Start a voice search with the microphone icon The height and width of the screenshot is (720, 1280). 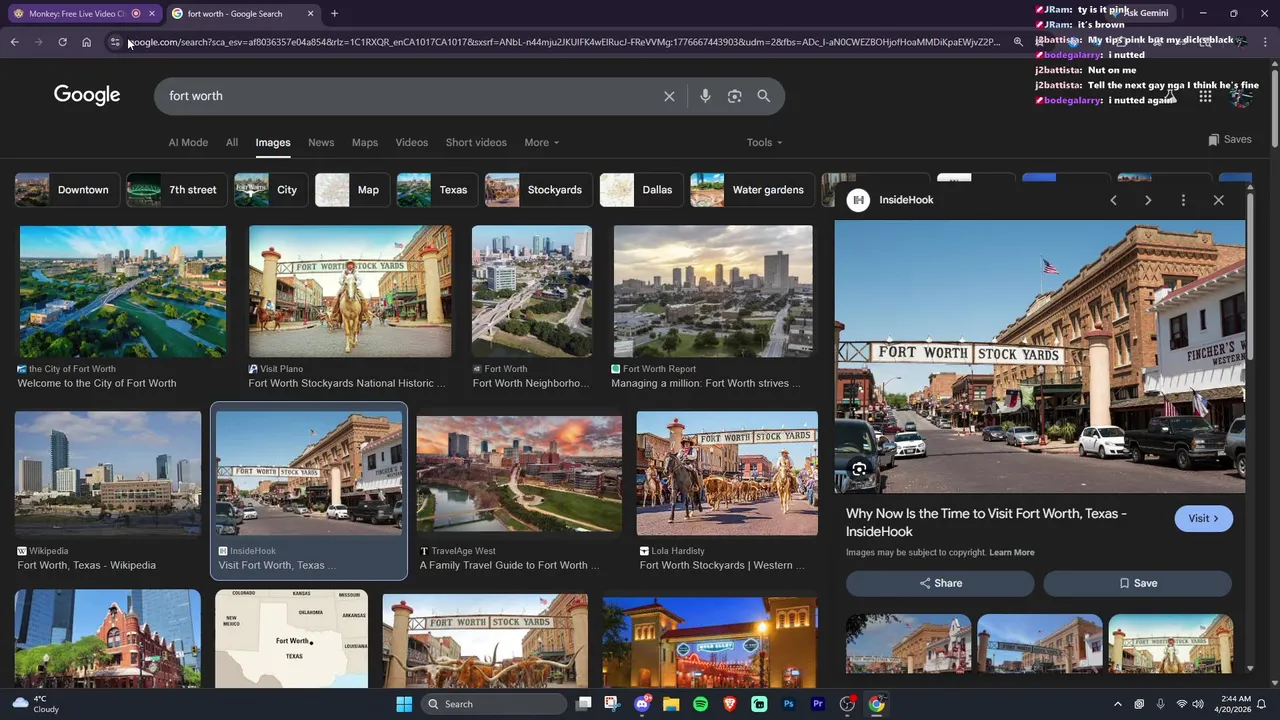705,96
